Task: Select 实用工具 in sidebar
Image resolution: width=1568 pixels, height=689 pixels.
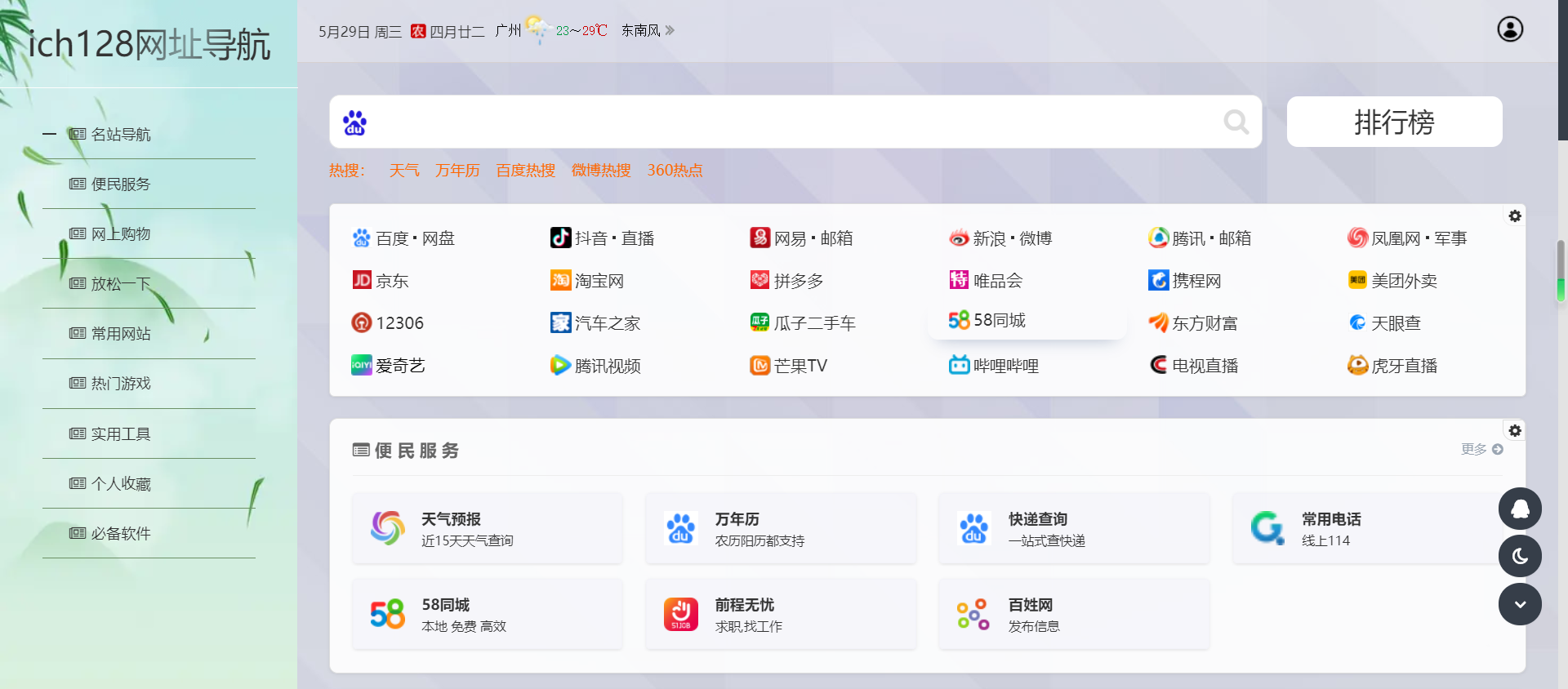Action: pos(110,433)
